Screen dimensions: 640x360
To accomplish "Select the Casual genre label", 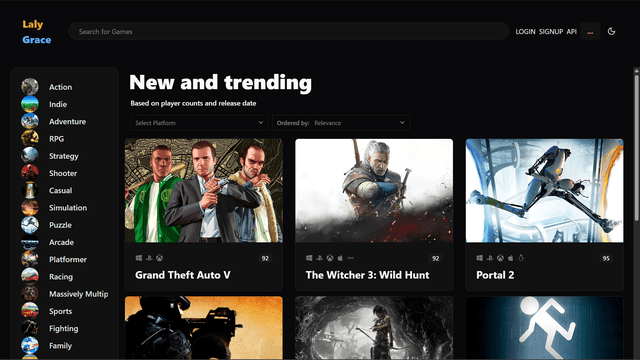I will coord(60,191).
